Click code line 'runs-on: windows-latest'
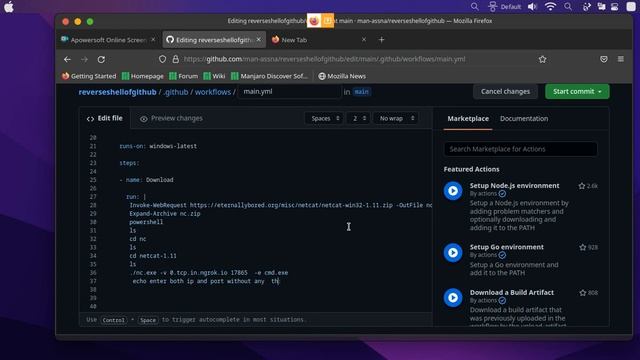Screen dimensions: 640x360 158,146
